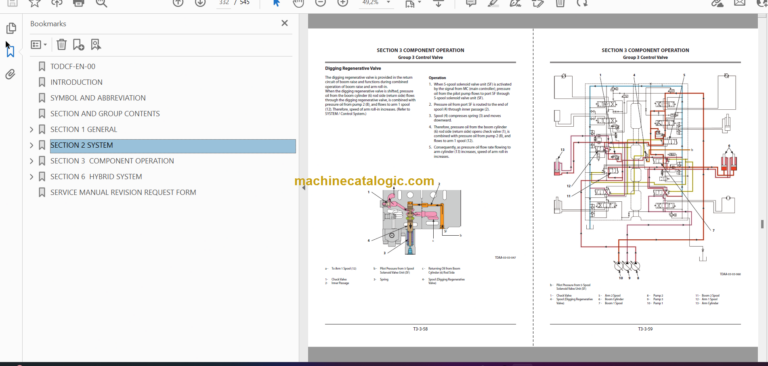The image size is (768, 366).
Task: Toggle the Bookmarks panel icon in sidebar
Action: [11, 51]
